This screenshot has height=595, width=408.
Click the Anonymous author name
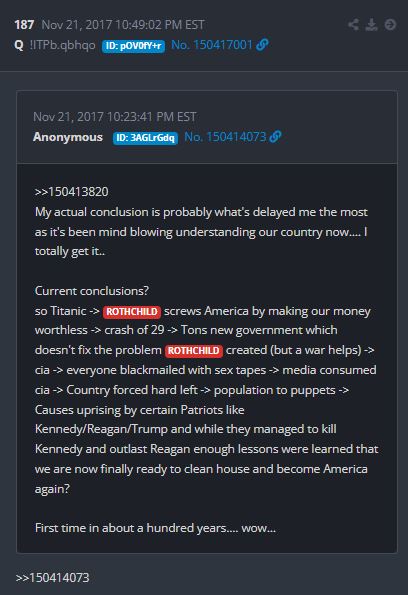[x=68, y=137]
